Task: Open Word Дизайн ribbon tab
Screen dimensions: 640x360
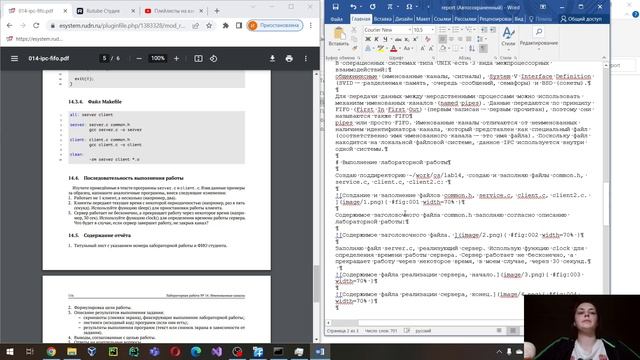Action: tap(404, 19)
